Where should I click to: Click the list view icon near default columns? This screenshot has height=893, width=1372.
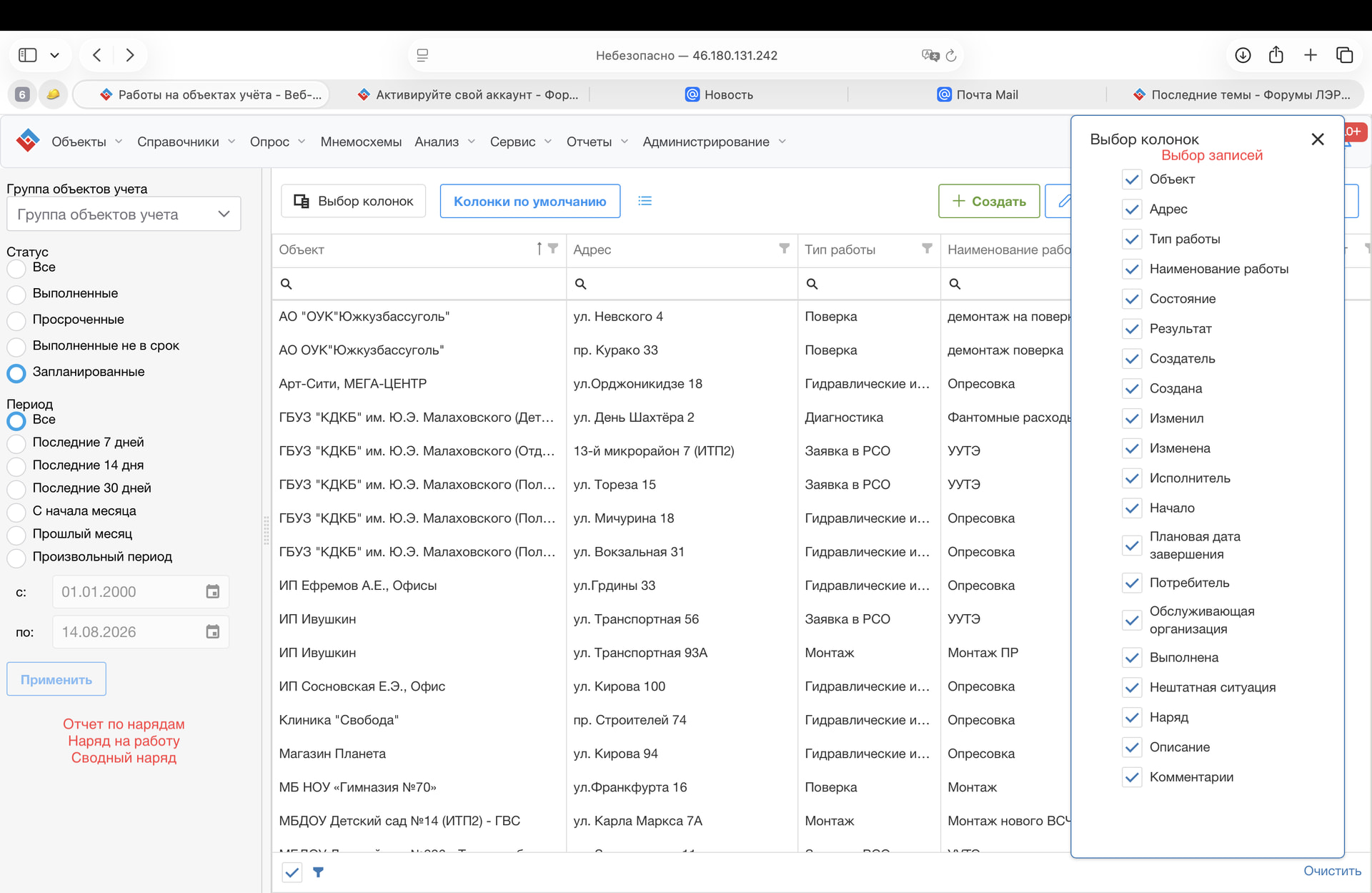[645, 201]
